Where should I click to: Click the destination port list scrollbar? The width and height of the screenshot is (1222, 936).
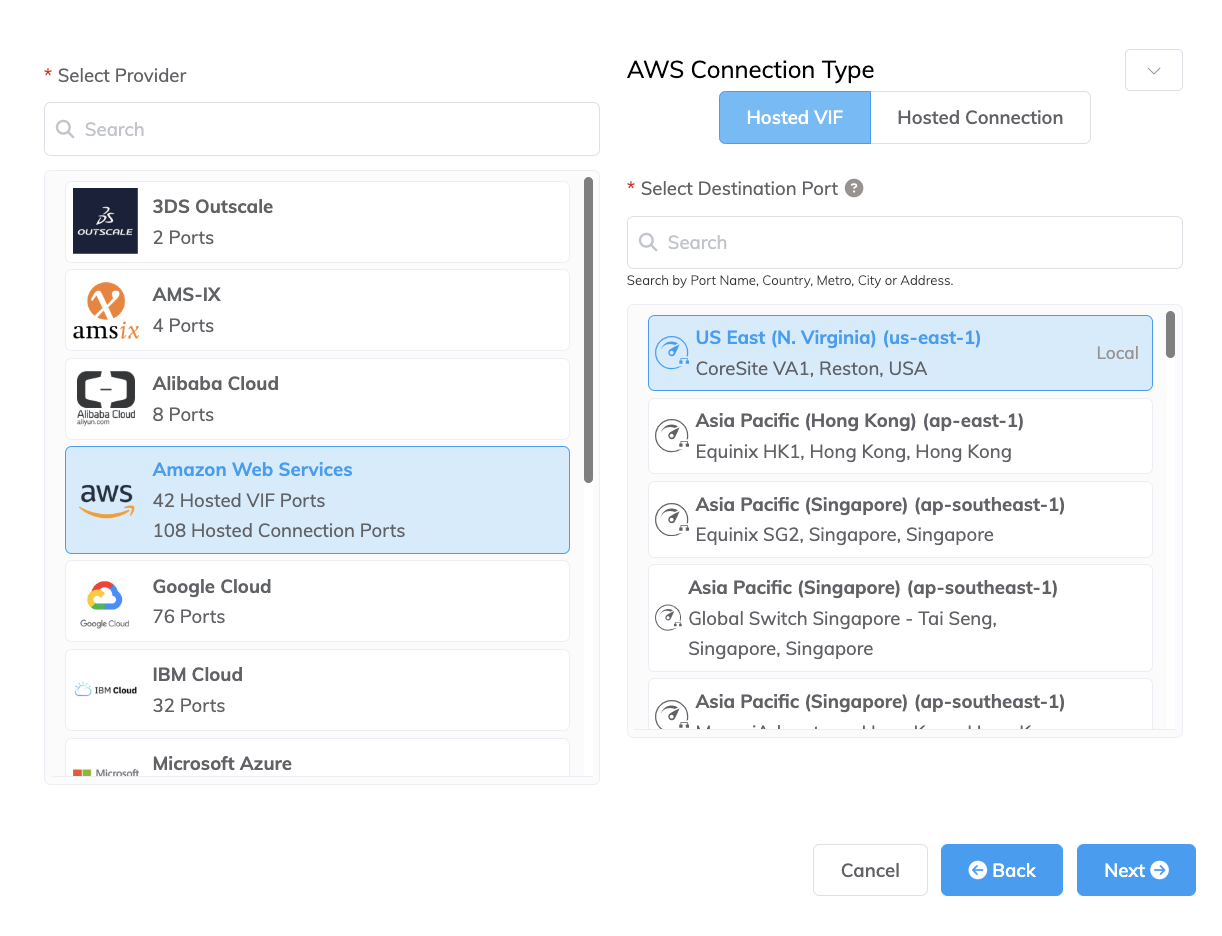[x=1170, y=335]
